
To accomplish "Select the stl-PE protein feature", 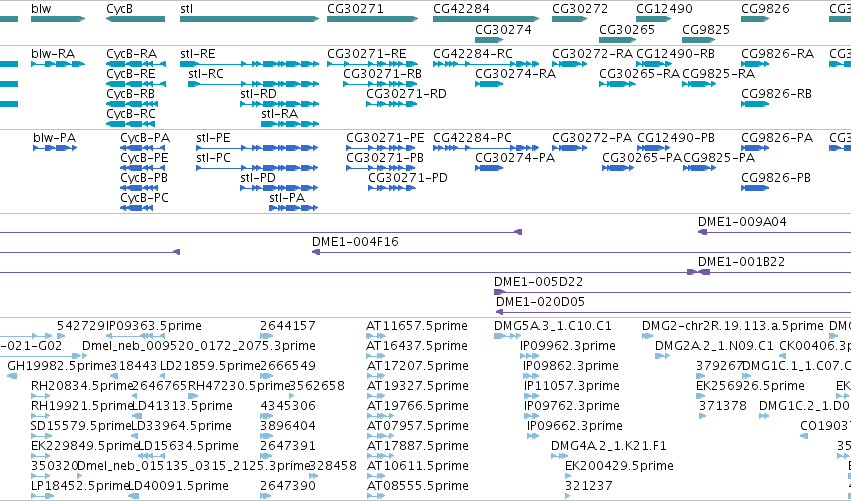I will pyautogui.click(x=257, y=148).
